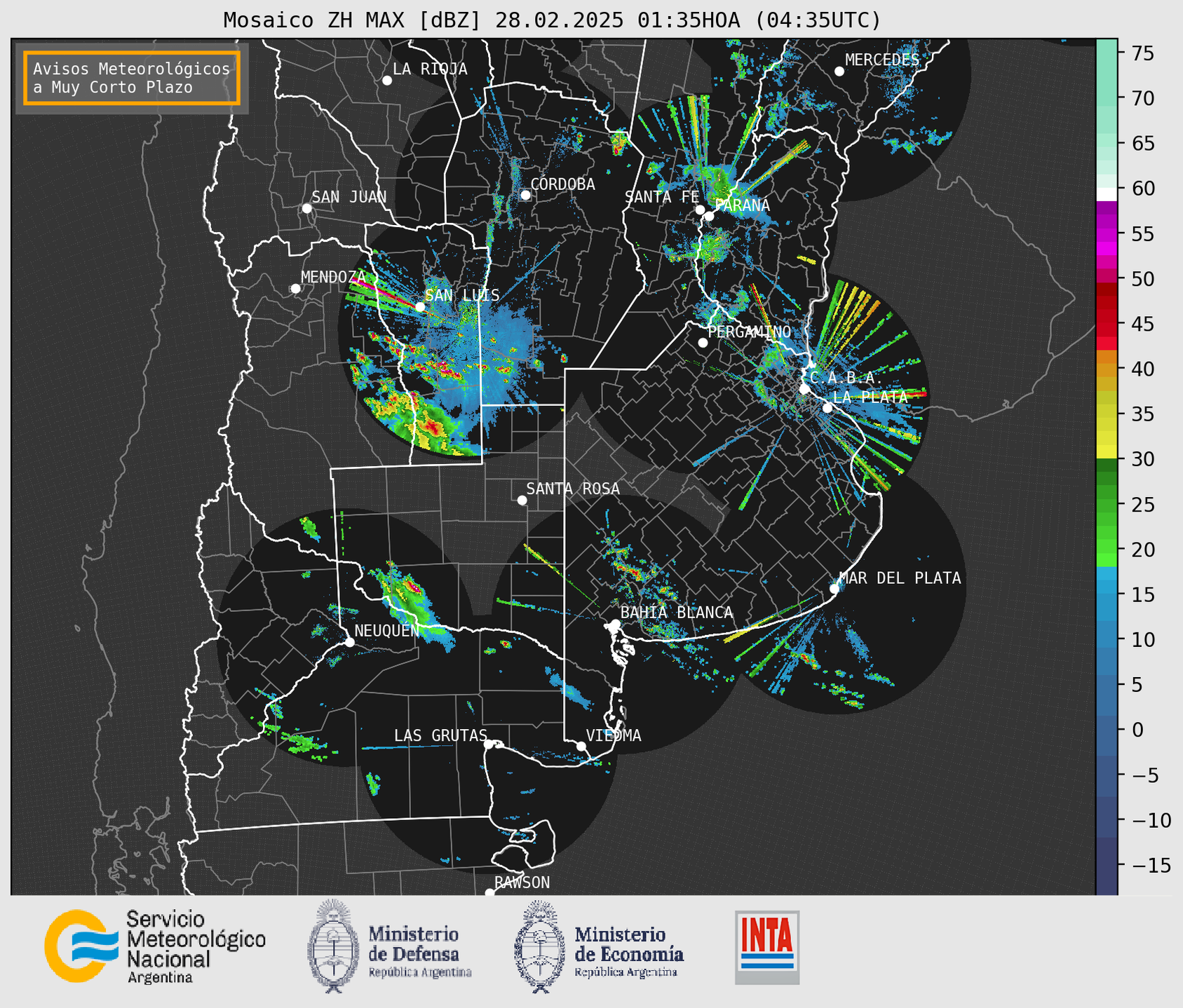Click the mint 70 dBZ color band
1183x1008 pixels.
click(1107, 98)
